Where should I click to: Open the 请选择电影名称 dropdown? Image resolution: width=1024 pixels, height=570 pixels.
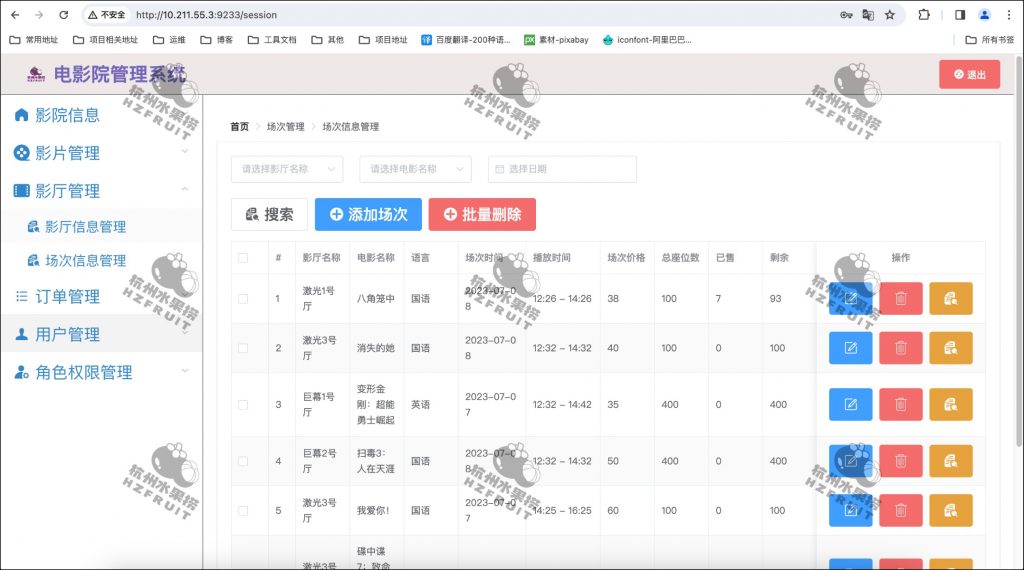415,169
